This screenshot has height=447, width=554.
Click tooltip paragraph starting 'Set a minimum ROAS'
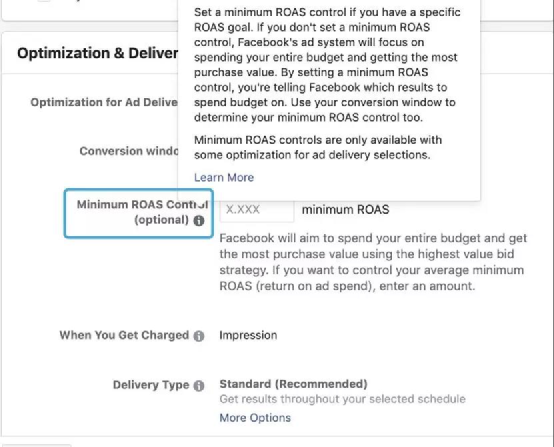tap(327, 65)
